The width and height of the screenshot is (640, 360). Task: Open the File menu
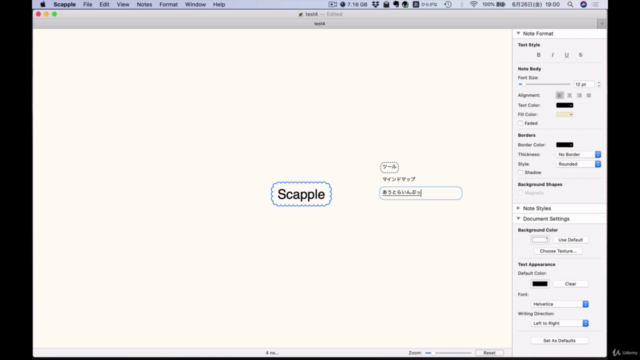pos(87,4)
